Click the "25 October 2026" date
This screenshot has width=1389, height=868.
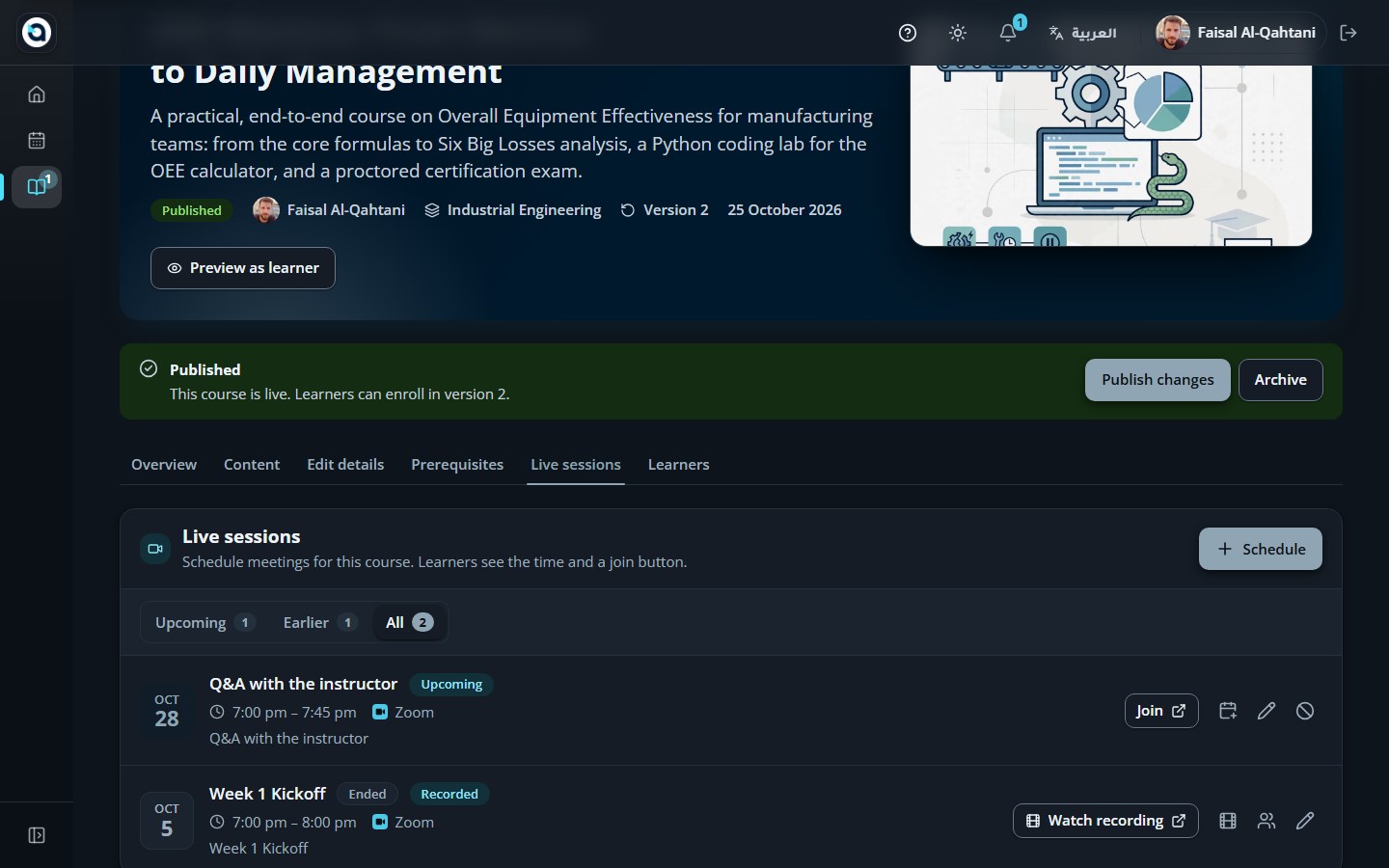coord(785,210)
